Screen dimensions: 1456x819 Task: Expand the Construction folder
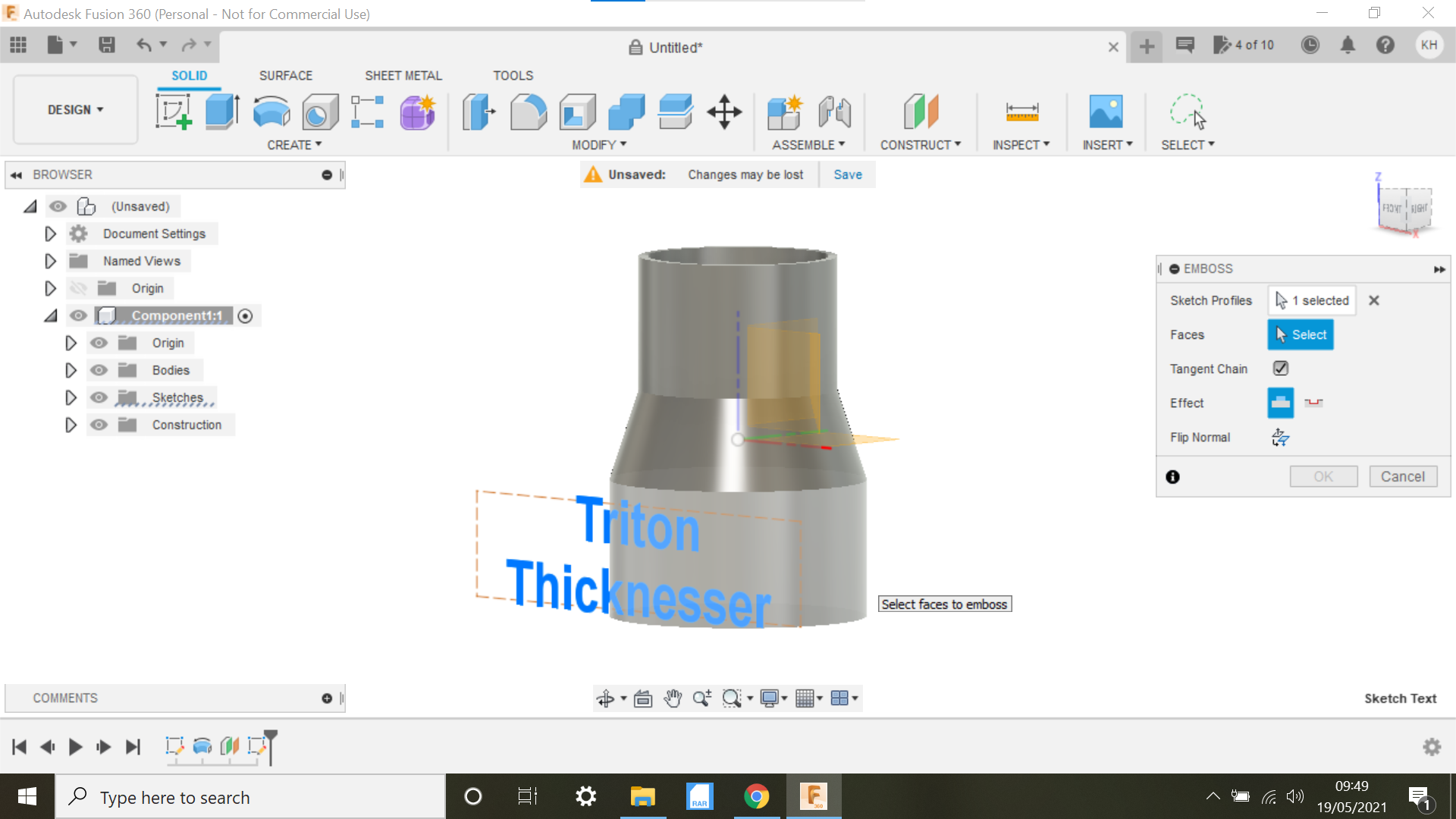click(x=71, y=425)
